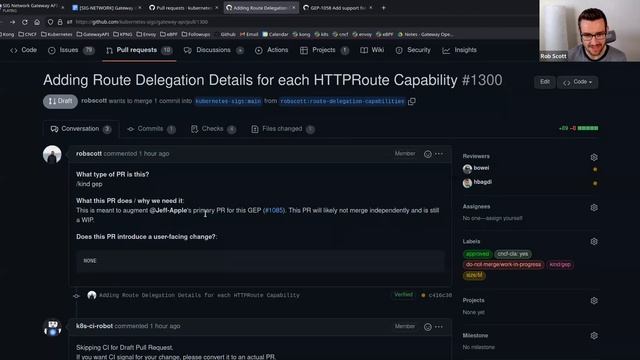Open k8s-ci-robot username in comment header
This screenshot has width=640, height=360.
94,326
